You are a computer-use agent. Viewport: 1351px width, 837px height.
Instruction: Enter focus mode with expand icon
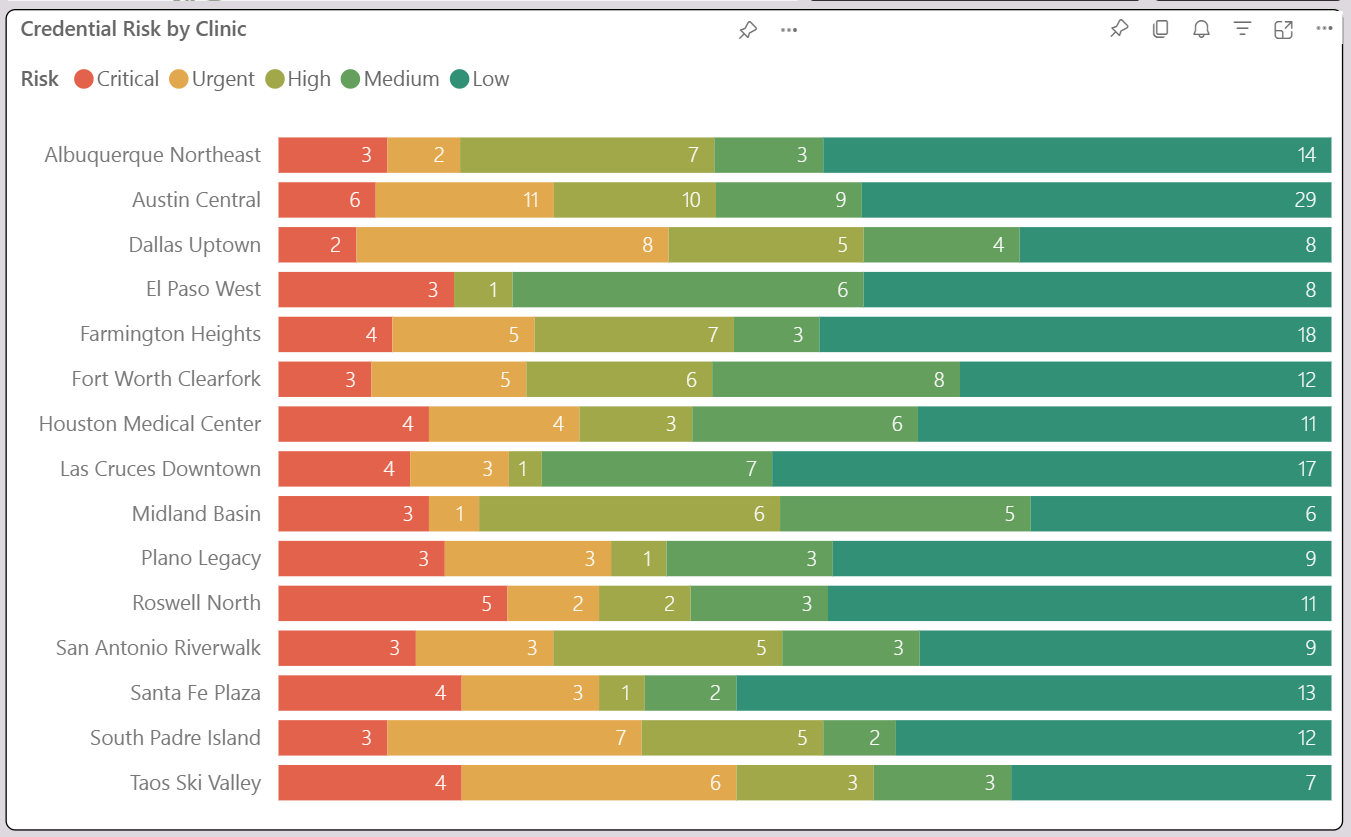1283,29
